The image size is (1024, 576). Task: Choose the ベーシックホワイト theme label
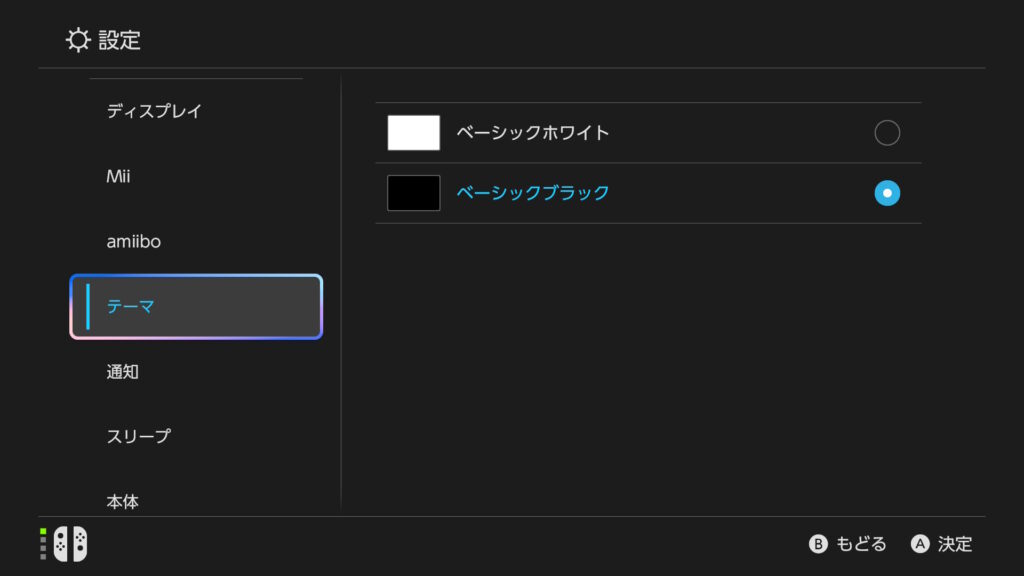point(533,133)
